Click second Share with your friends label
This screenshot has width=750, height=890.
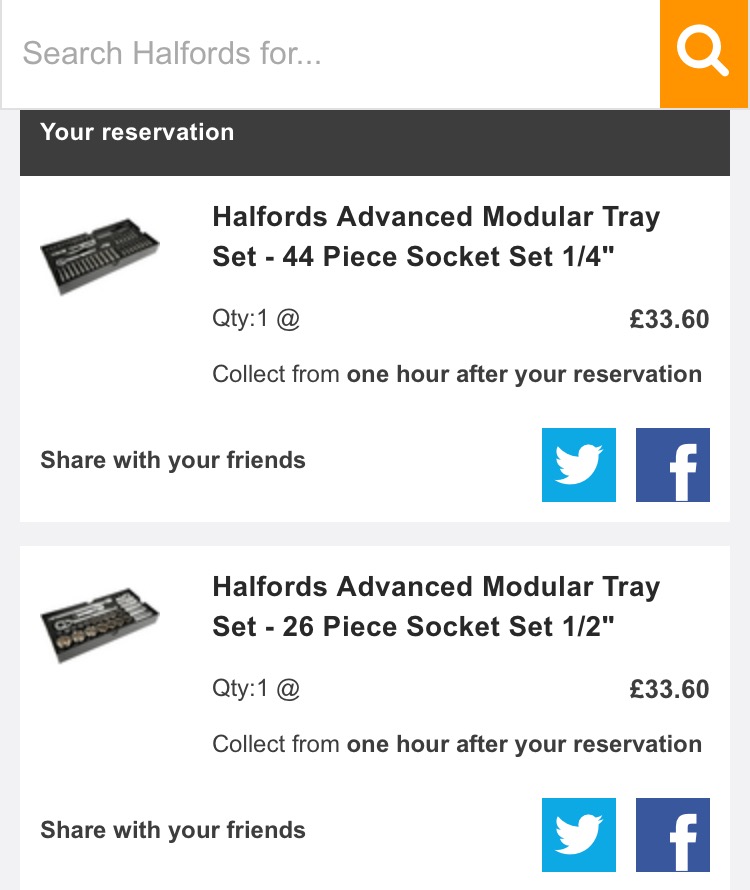173,830
